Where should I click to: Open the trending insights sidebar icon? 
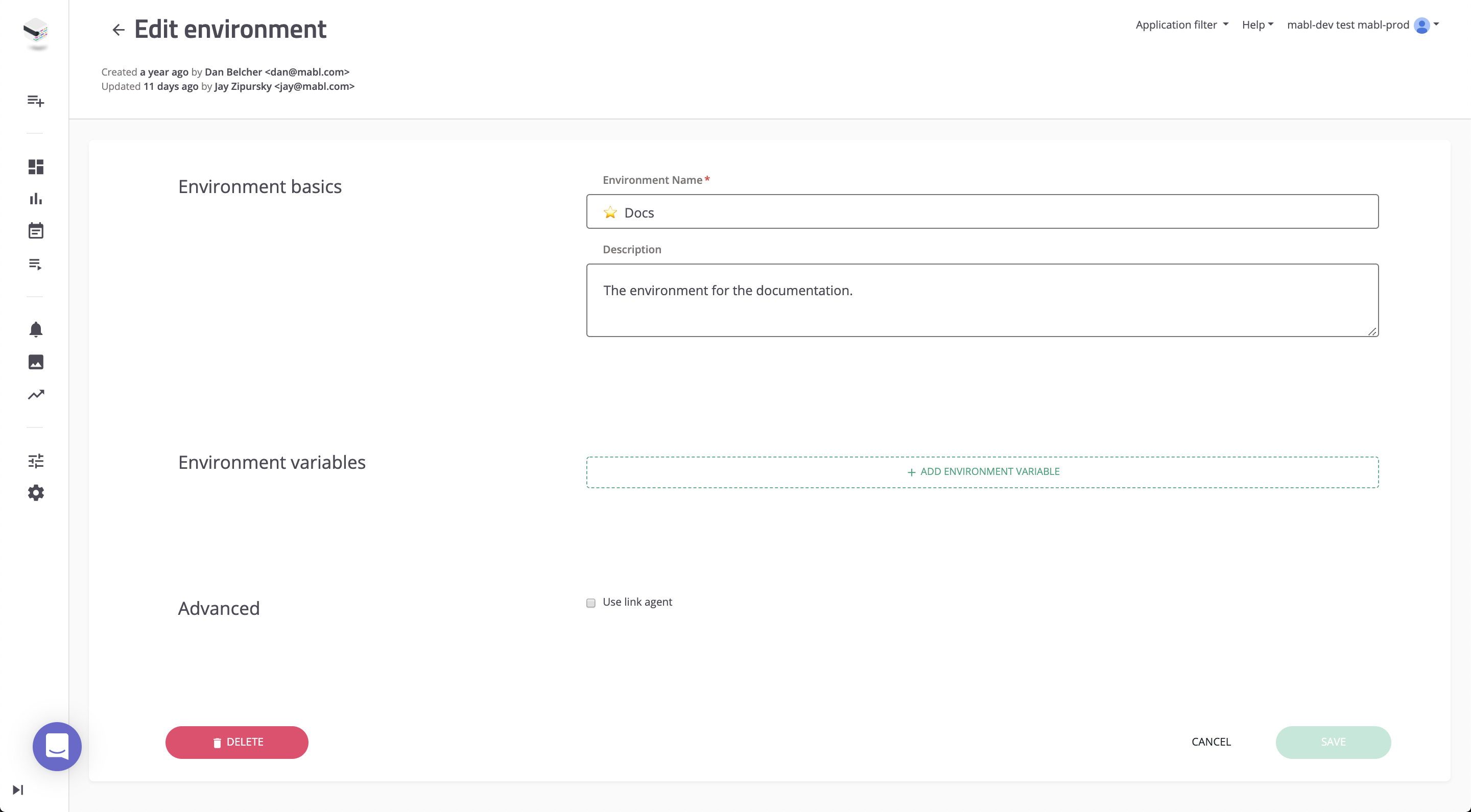click(35, 395)
